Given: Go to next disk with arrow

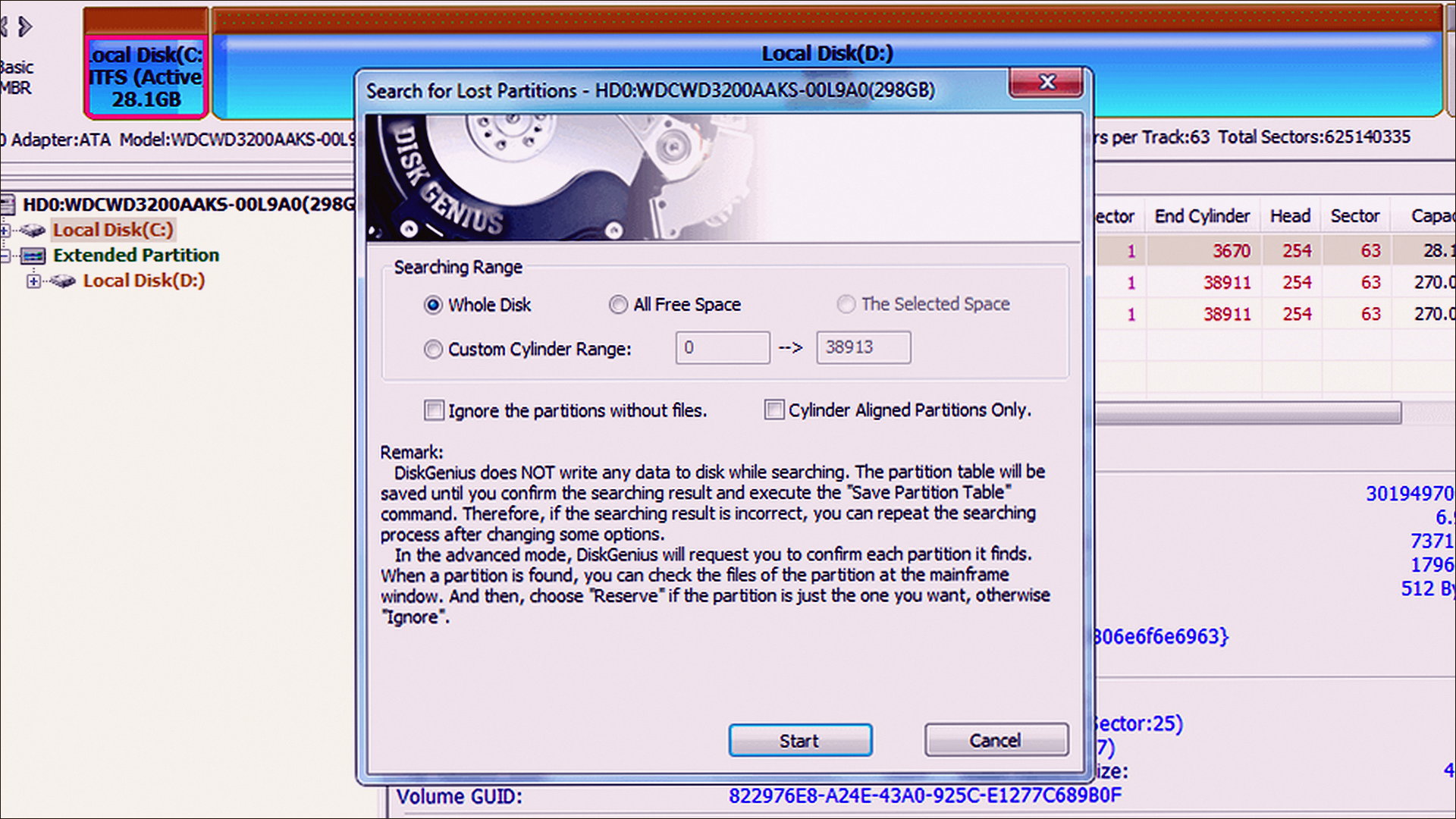Looking at the screenshot, I should [x=26, y=27].
